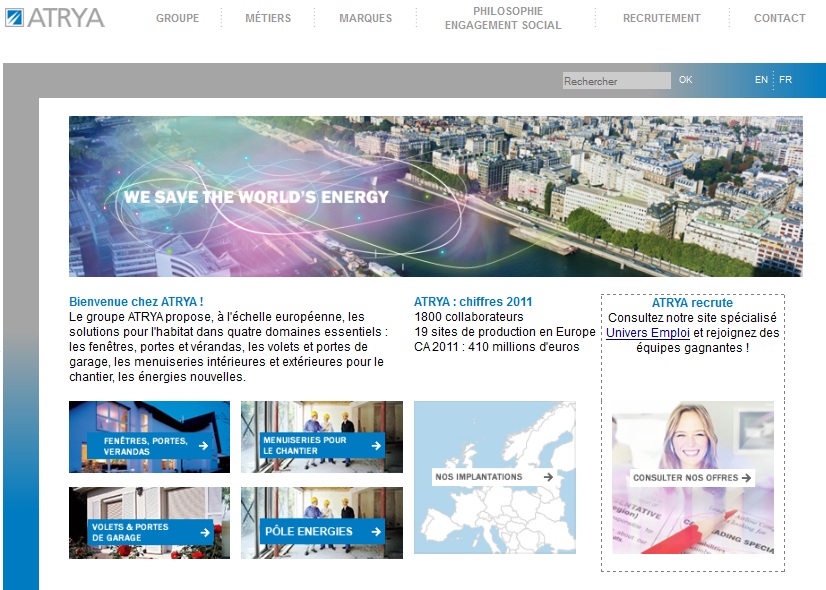The width and height of the screenshot is (826, 590).
Task: Focus the Rechercher search field
Action: click(616, 81)
